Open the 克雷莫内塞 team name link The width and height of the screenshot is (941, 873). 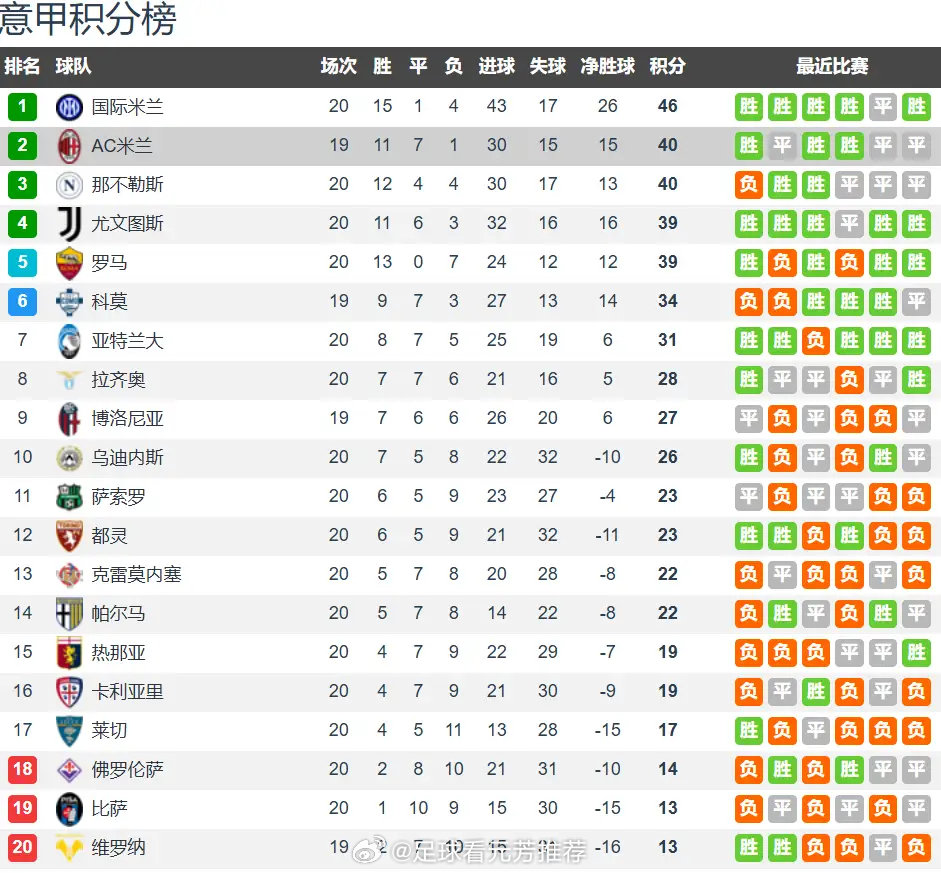click(136, 575)
